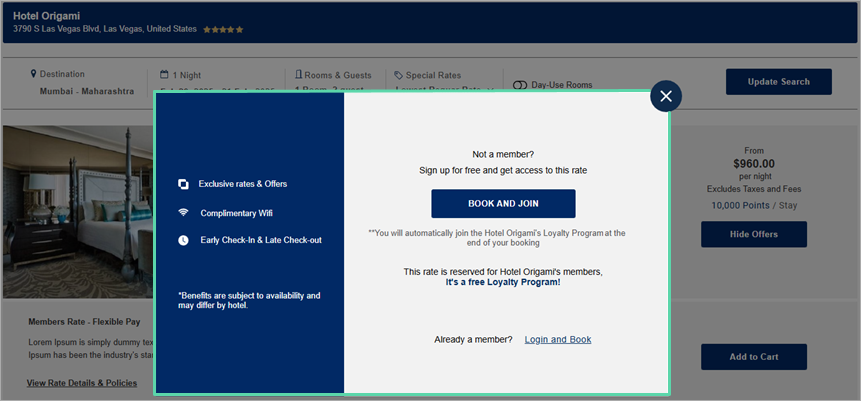This screenshot has height=401, width=861.
Task: Click the Already a member? text
Action: pos(473,339)
